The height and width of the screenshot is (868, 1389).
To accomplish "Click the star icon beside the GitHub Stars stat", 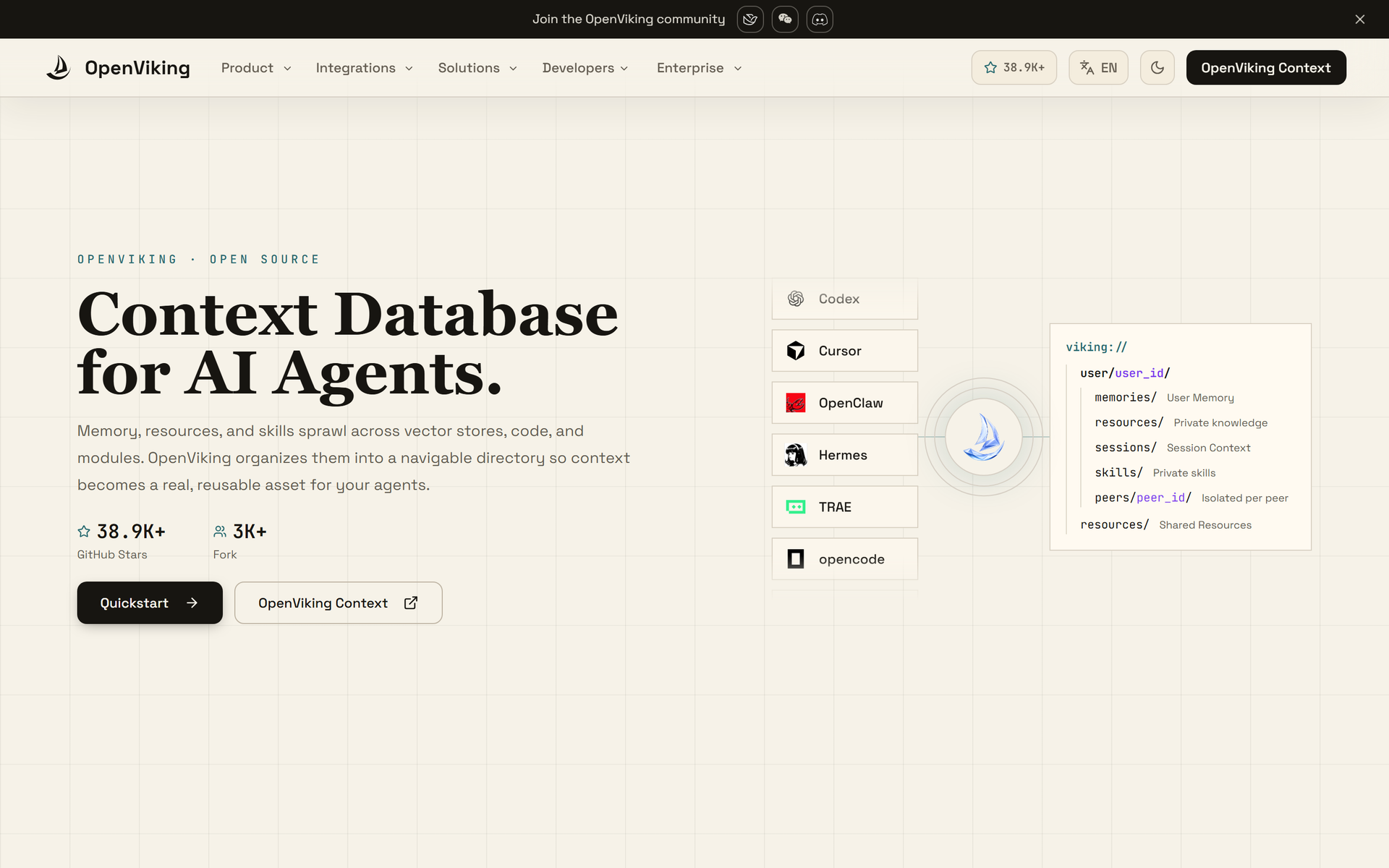I will click(x=84, y=532).
